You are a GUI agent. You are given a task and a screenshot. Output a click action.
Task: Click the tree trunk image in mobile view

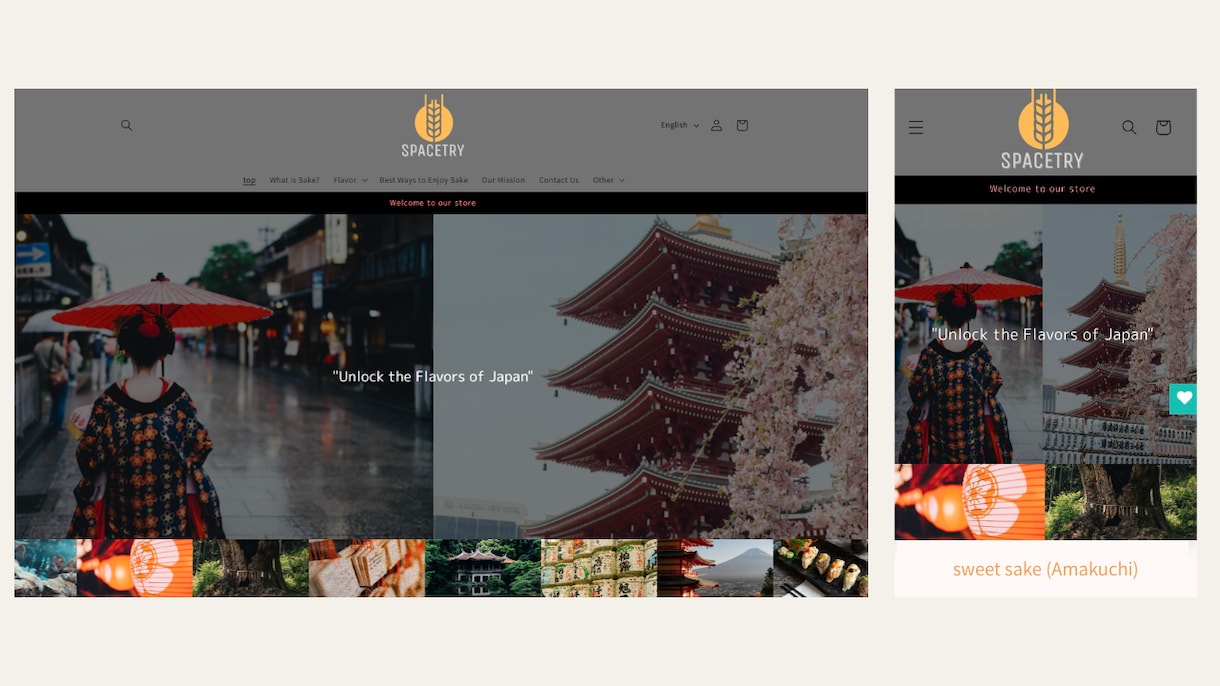[1121, 502]
